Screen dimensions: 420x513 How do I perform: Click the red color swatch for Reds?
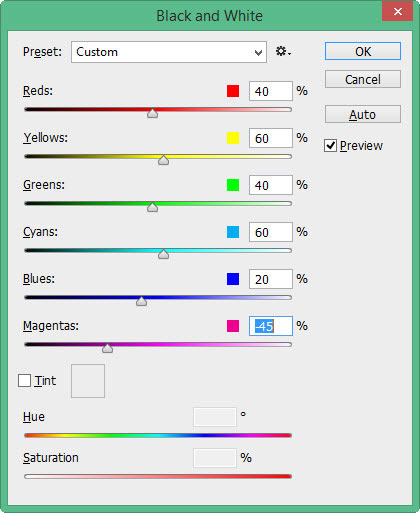point(233,91)
